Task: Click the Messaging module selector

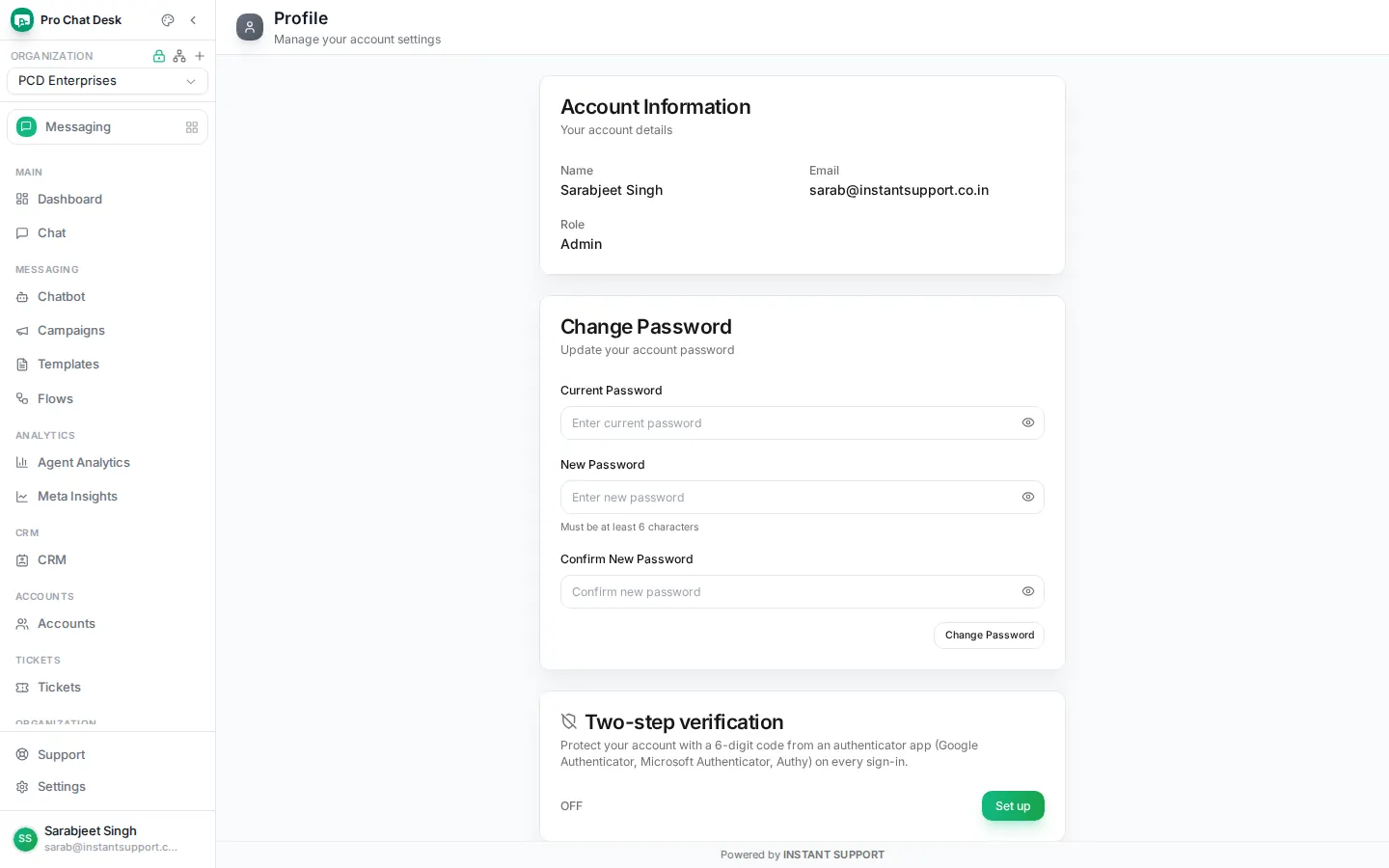Action: click(107, 127)
